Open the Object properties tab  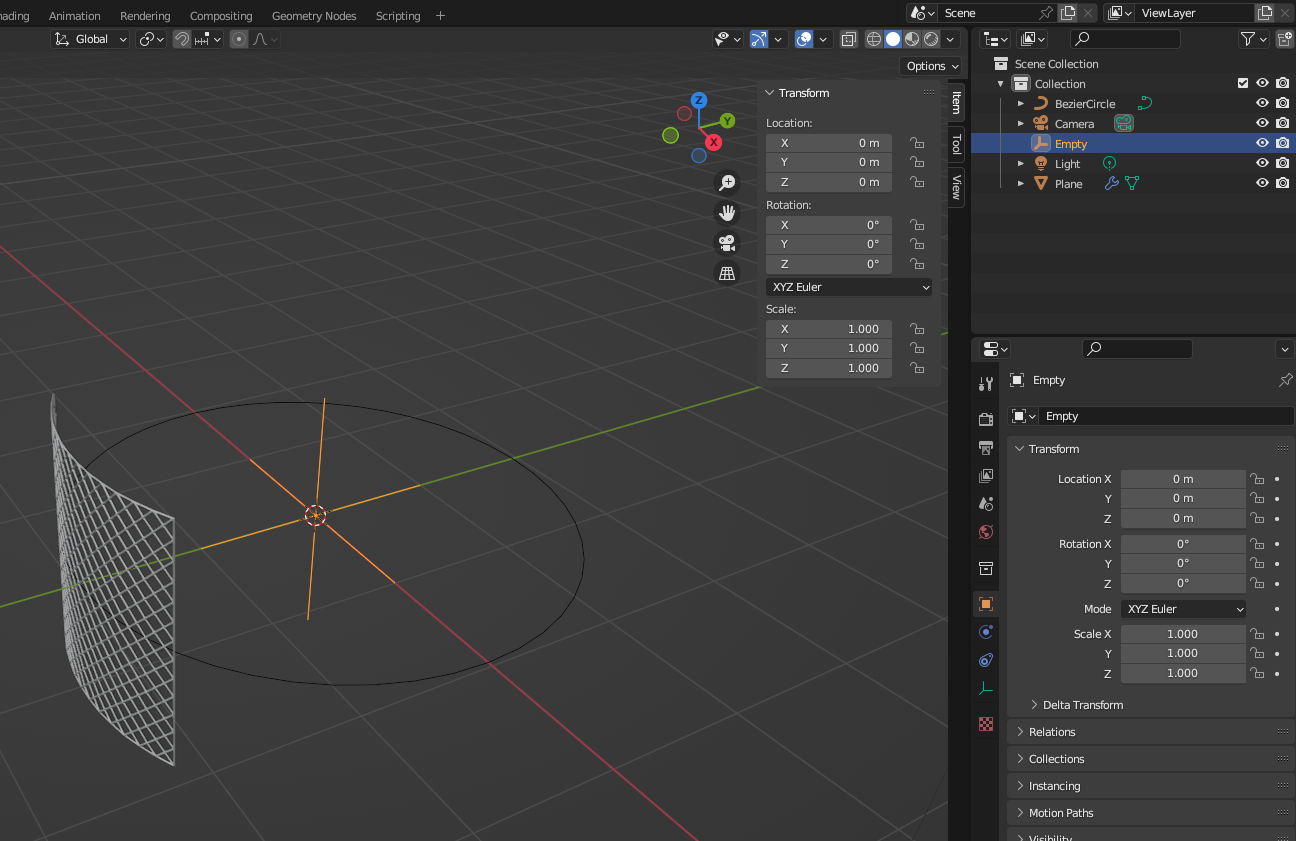point(986,604)
